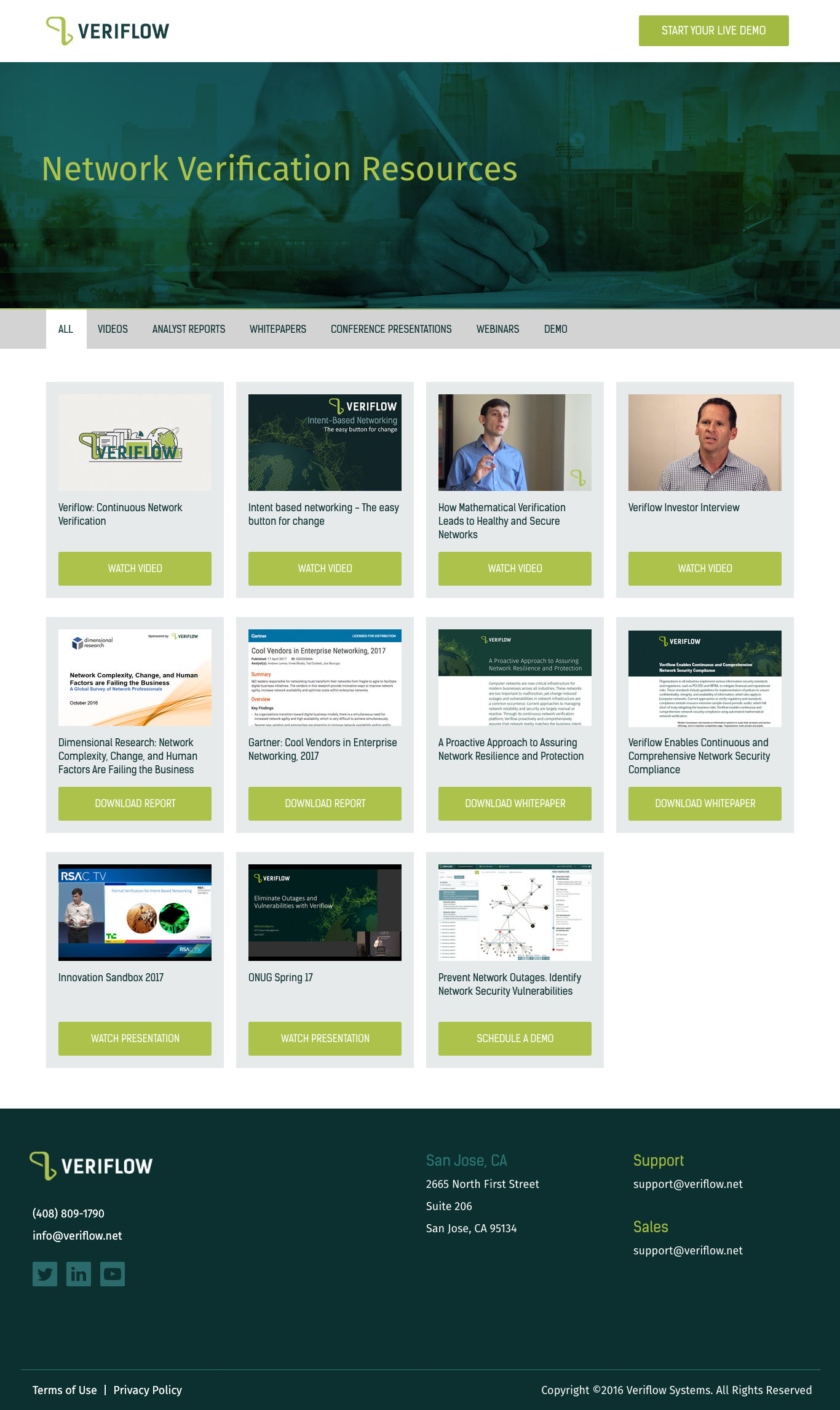Click 'Network Verification Resources' heading

pos(280,169)
